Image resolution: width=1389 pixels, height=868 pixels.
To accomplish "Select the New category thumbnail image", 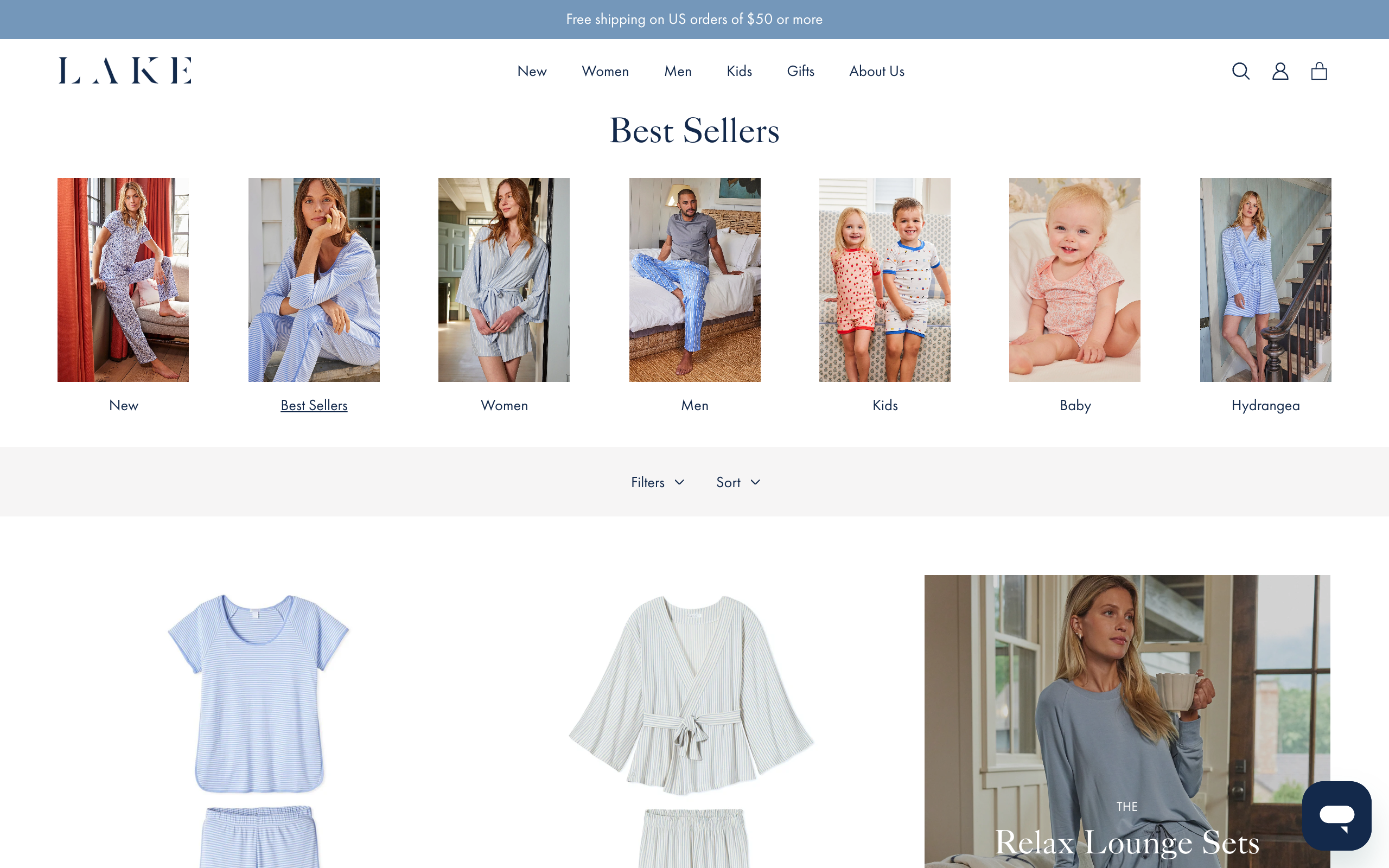I will 123,279.
